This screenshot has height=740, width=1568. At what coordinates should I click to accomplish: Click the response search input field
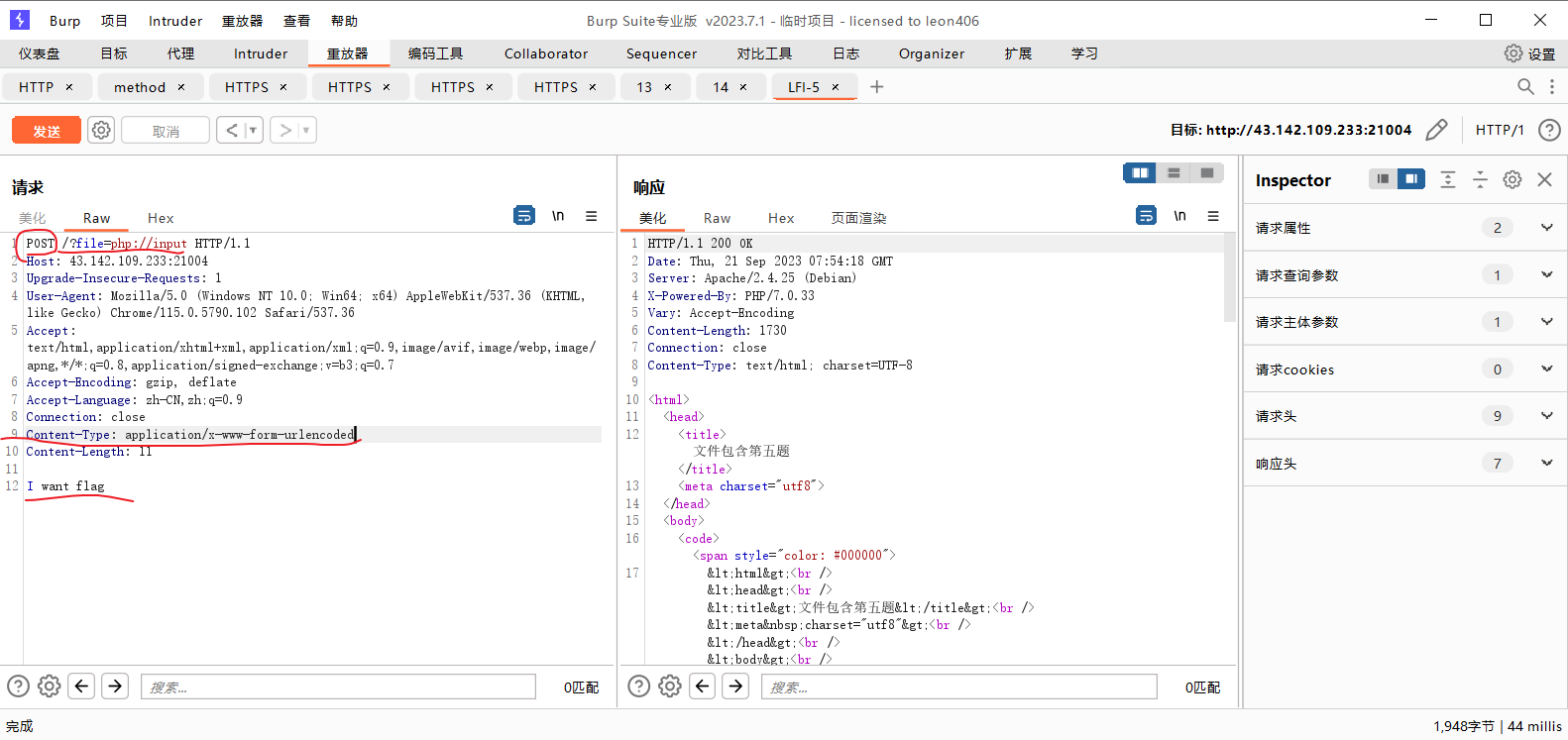[959, 687]
